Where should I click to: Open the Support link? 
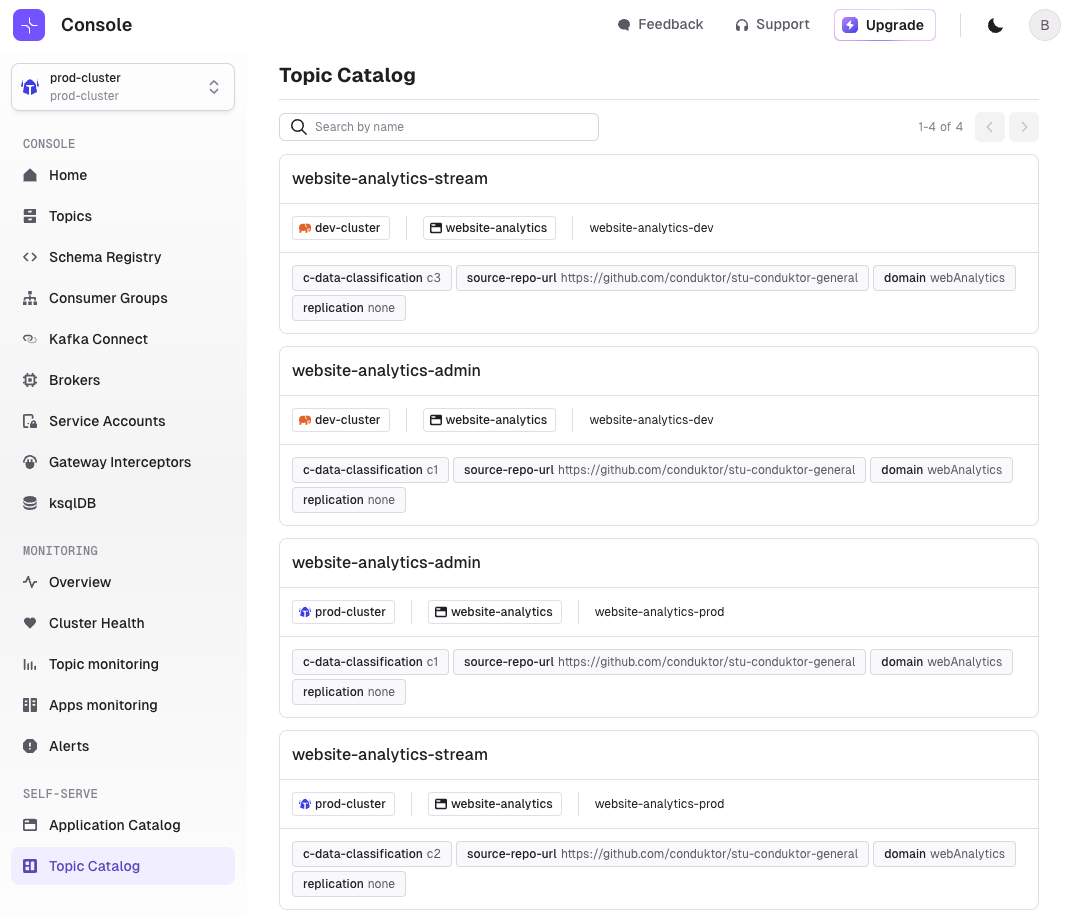click(772, 25)
